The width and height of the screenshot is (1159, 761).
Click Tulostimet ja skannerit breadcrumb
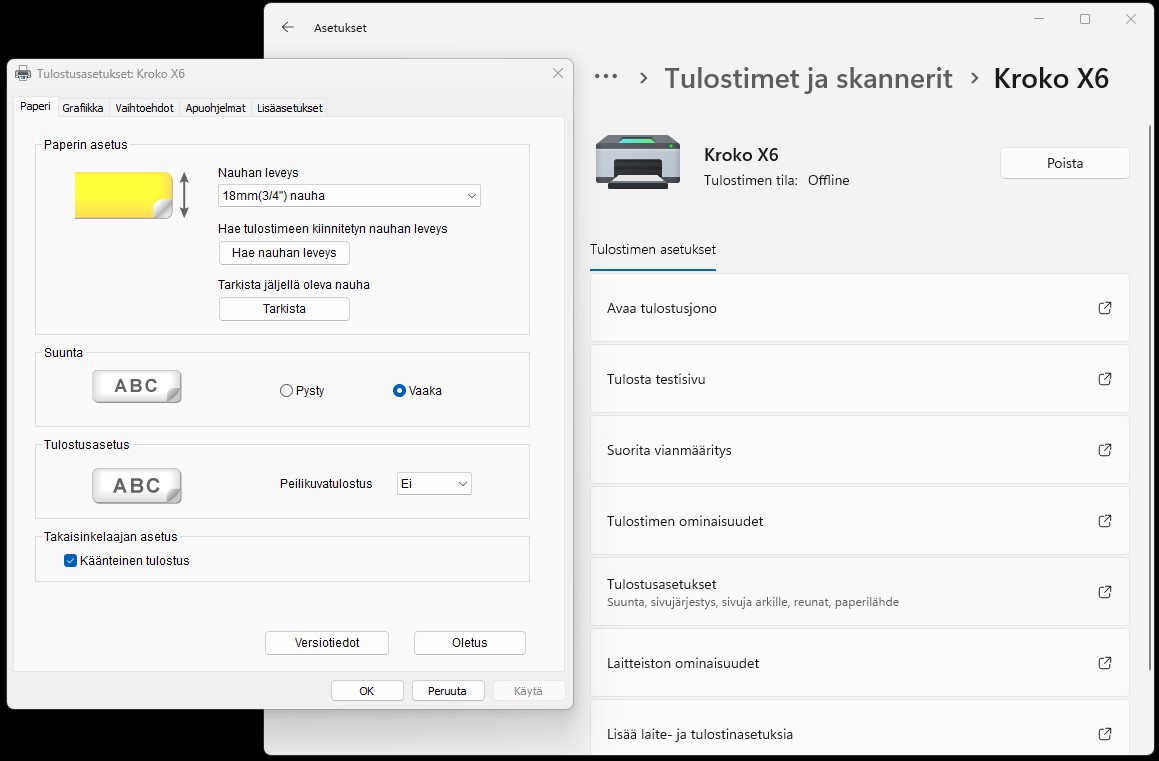click(x=808, y=78)
